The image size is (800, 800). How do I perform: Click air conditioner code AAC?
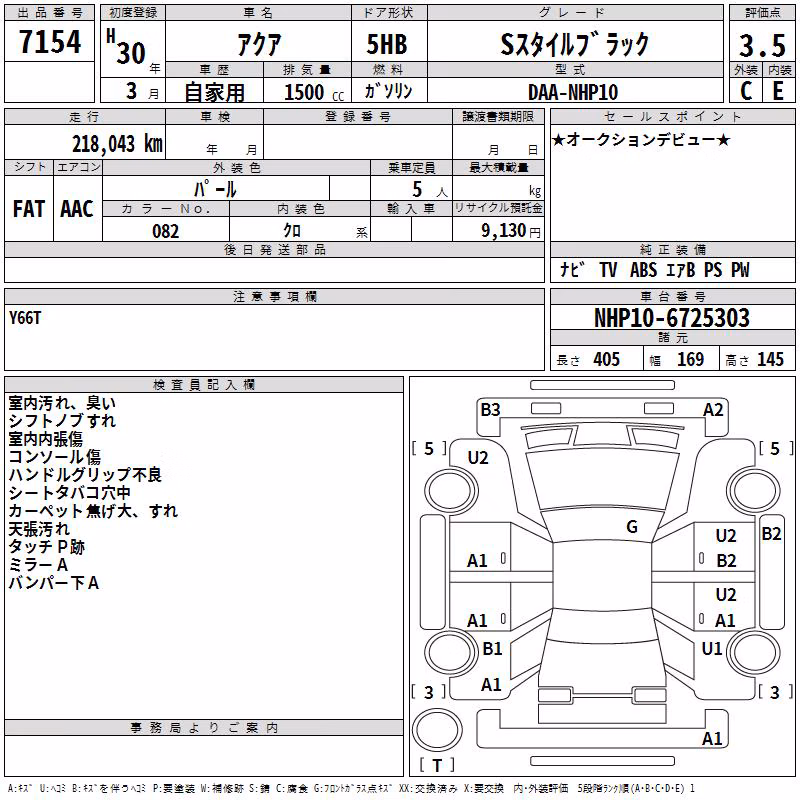[x=77, y=209]
